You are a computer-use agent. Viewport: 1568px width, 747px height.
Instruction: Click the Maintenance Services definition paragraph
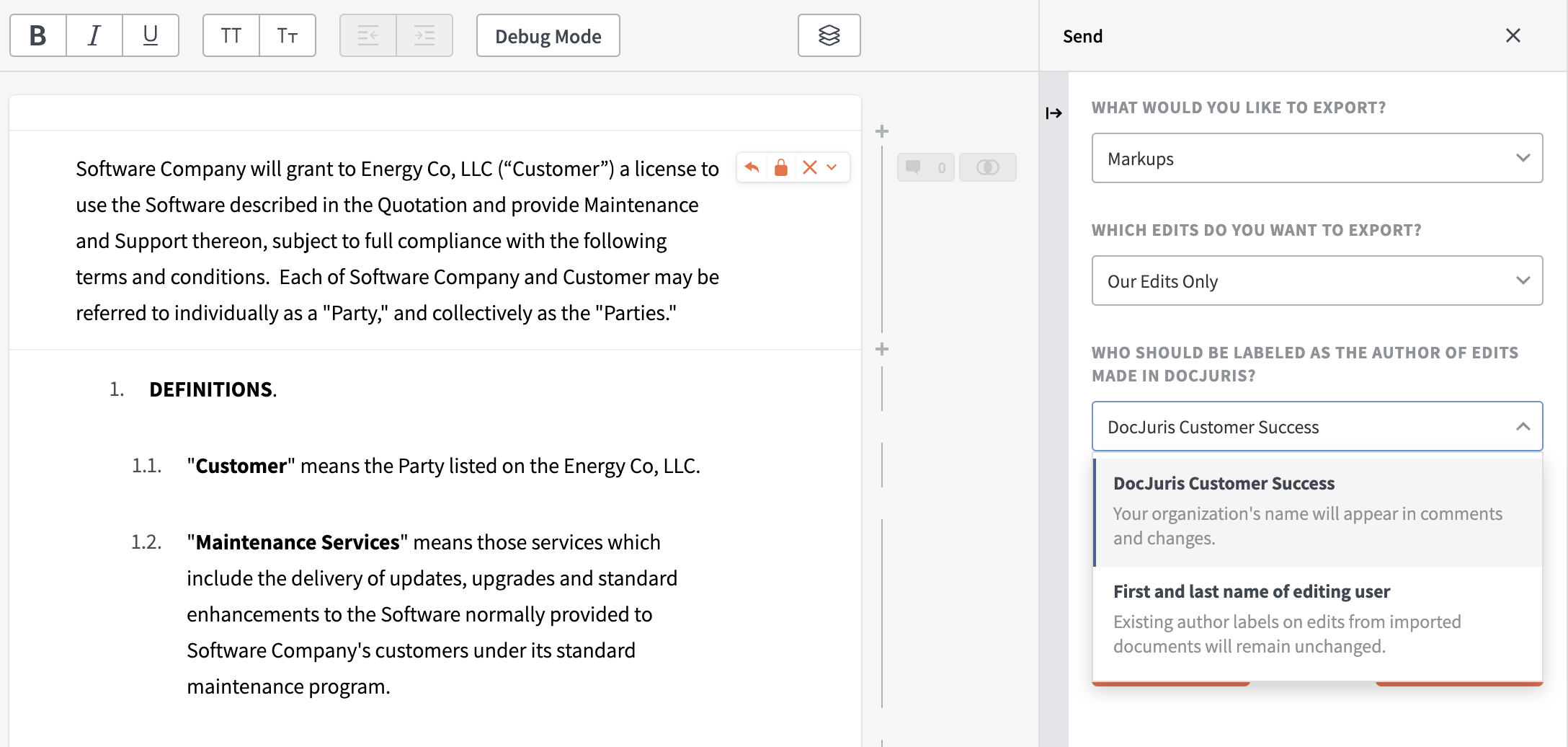(x=432, y=614)
